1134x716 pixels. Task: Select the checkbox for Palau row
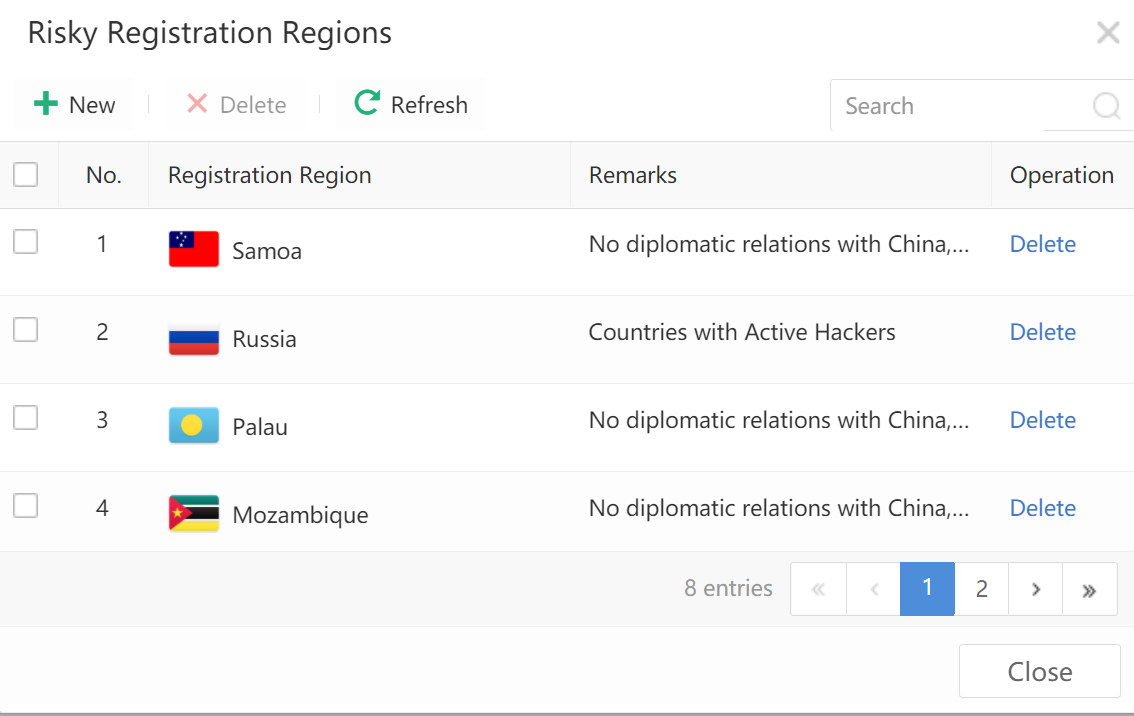[26, 418]
